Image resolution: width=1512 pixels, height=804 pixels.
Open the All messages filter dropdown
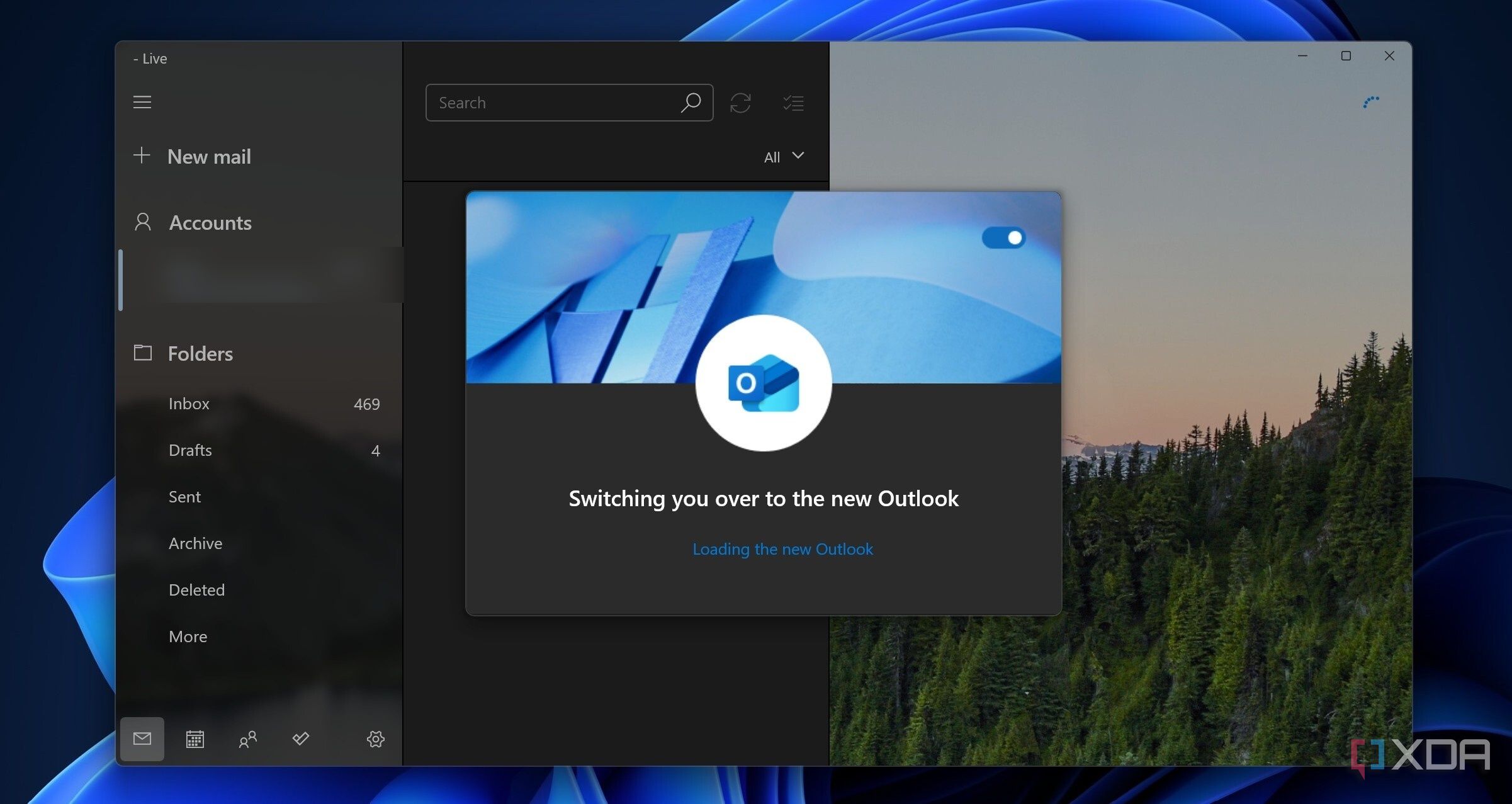point(782,156)
